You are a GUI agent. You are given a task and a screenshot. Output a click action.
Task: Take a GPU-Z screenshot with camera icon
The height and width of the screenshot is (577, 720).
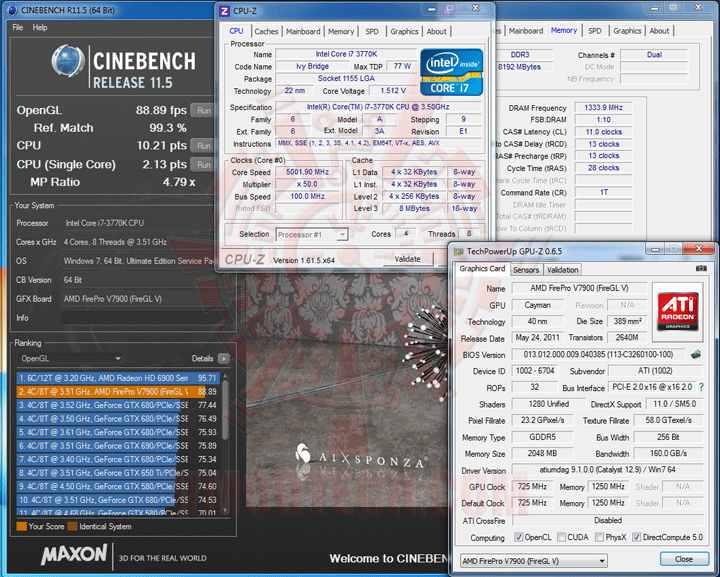click(701, 269)
